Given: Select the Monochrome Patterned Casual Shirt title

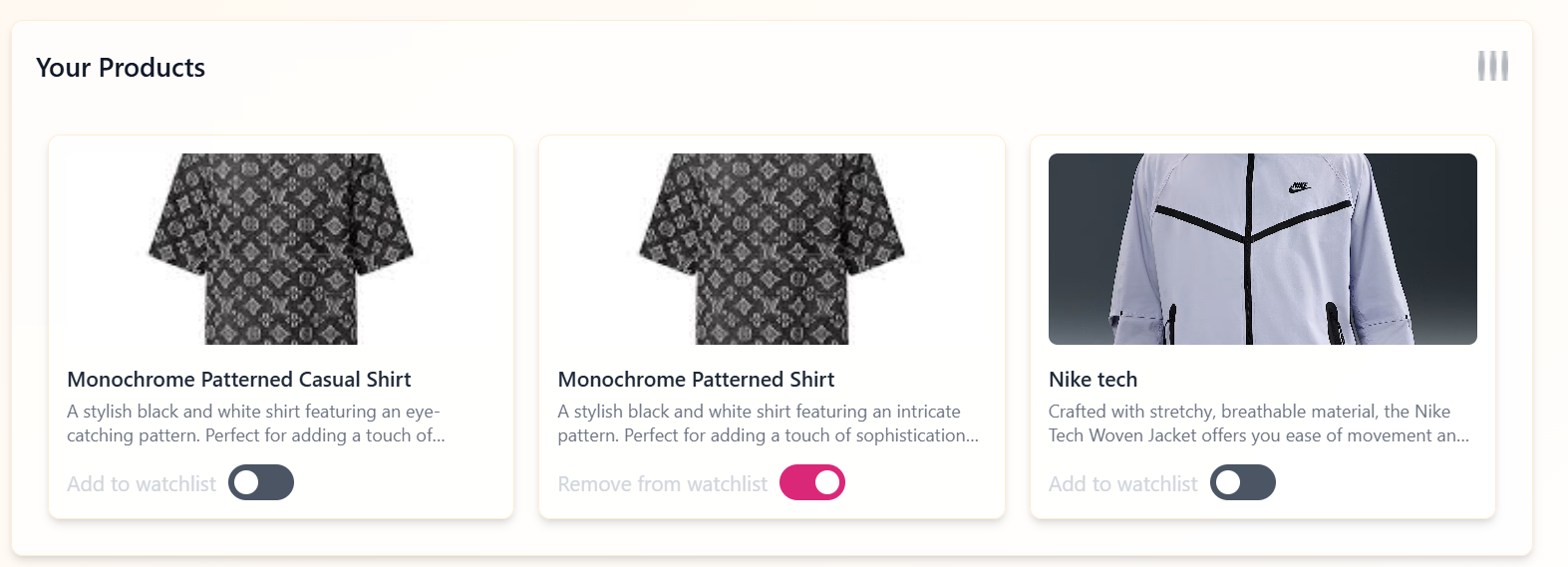Looking at the screenshot, I should tap(239, 380).
